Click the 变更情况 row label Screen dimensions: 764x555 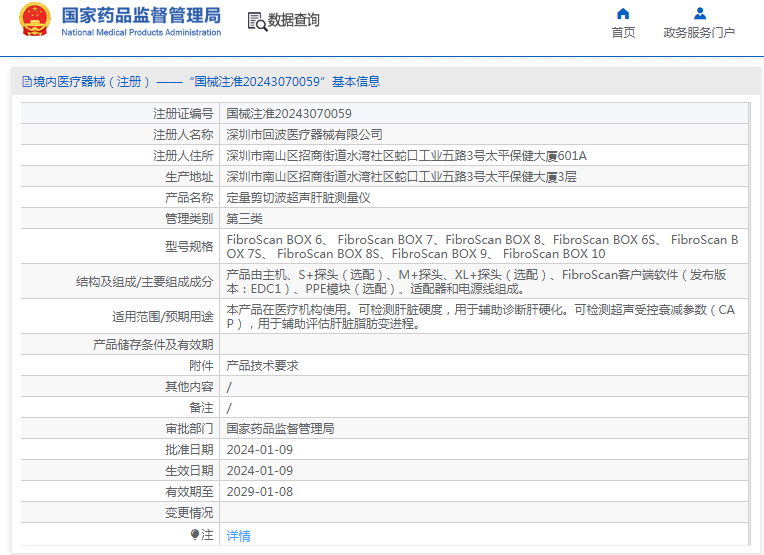189,512
